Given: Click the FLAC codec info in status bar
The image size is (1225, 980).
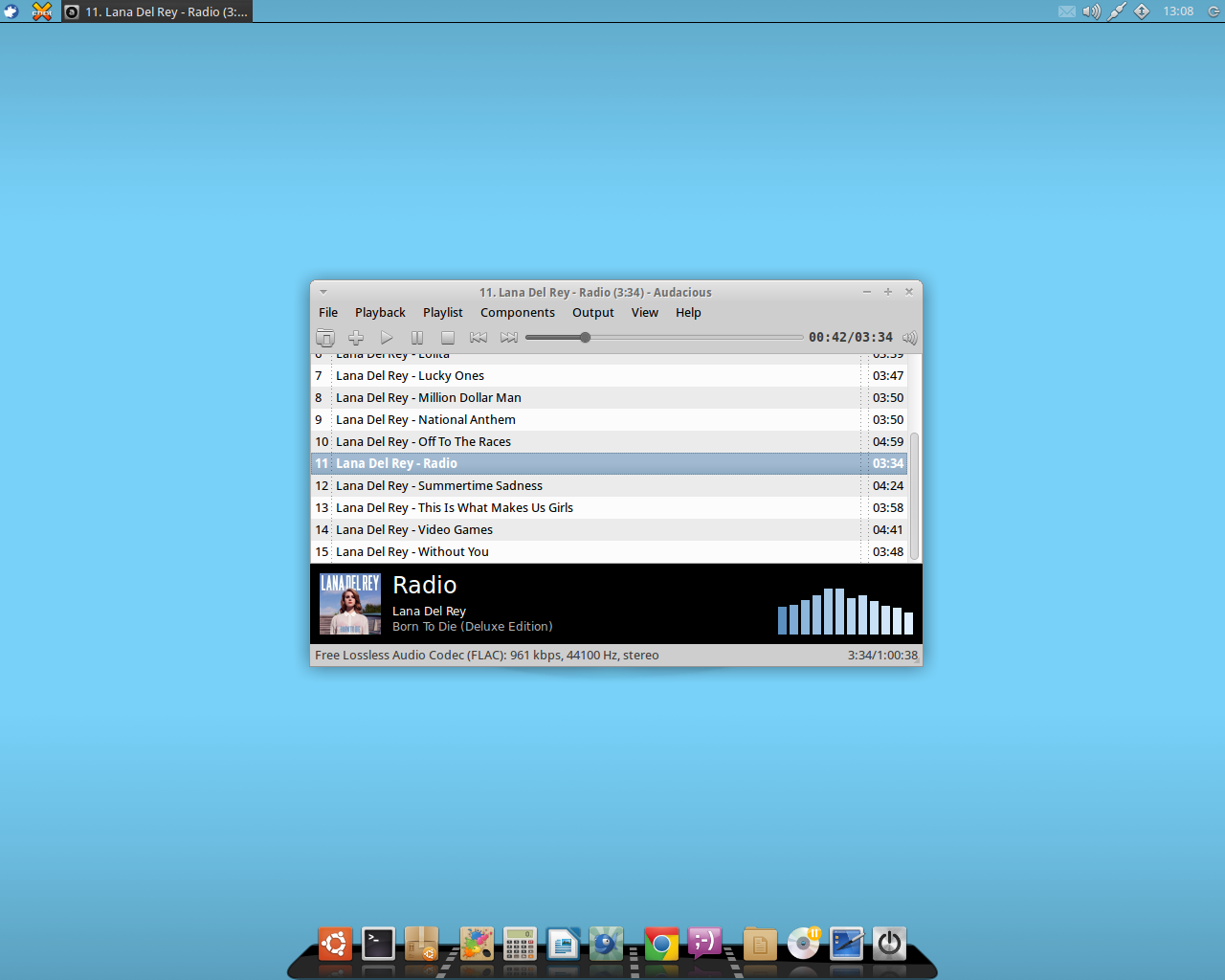Looking at the screenshot, I should [x=486, y=656].
